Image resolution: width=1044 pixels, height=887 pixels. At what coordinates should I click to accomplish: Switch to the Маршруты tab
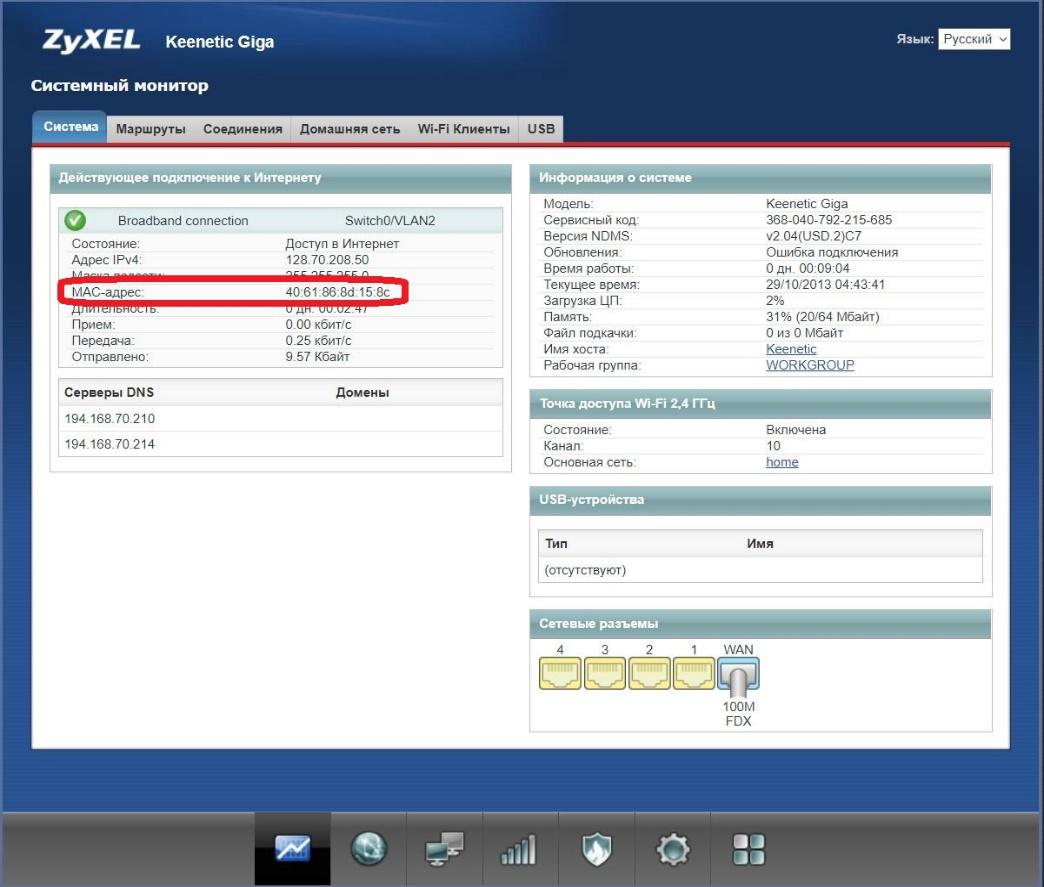click(x=150, y=129)
